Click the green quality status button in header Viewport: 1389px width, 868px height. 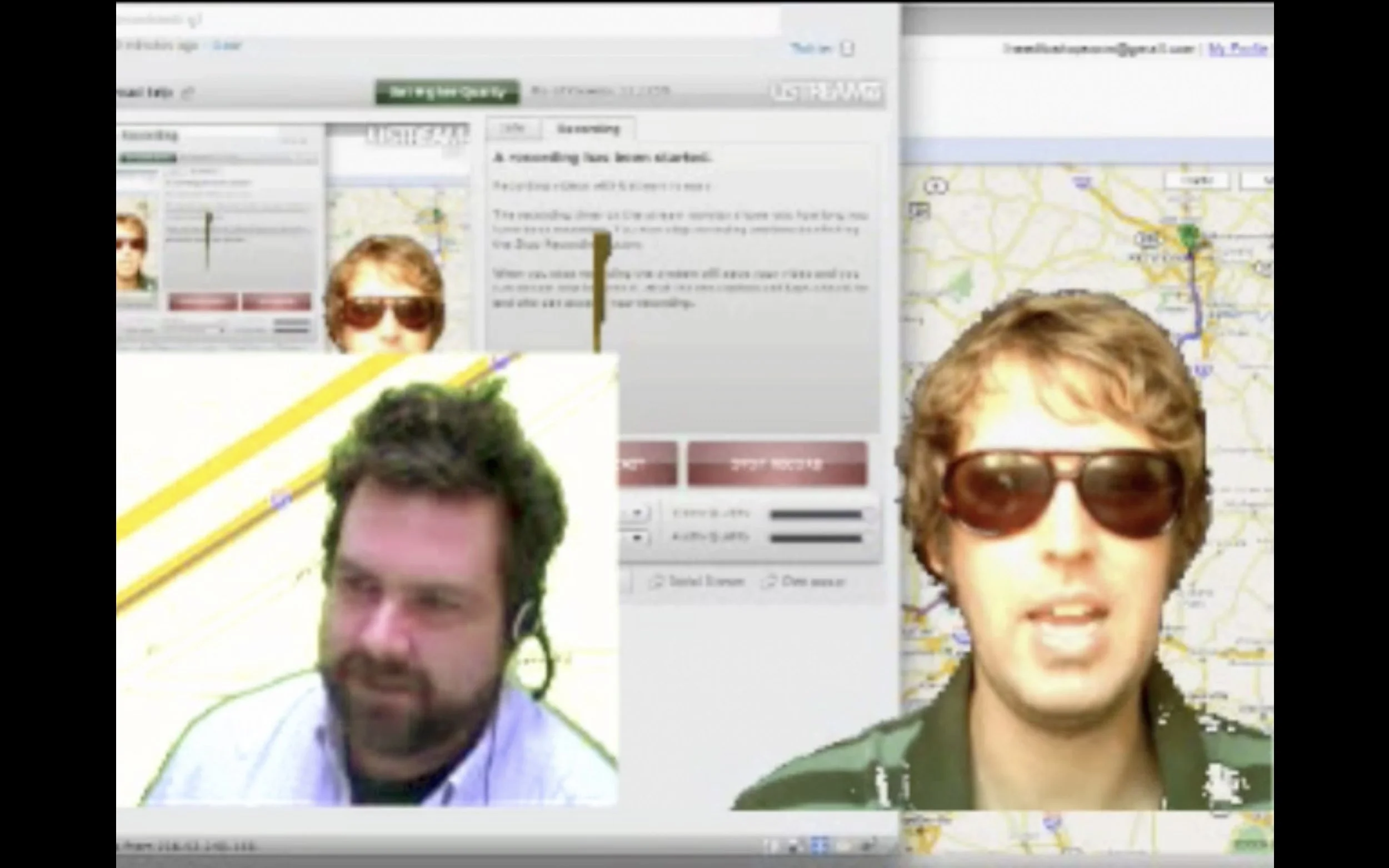(x=447, y=92)
